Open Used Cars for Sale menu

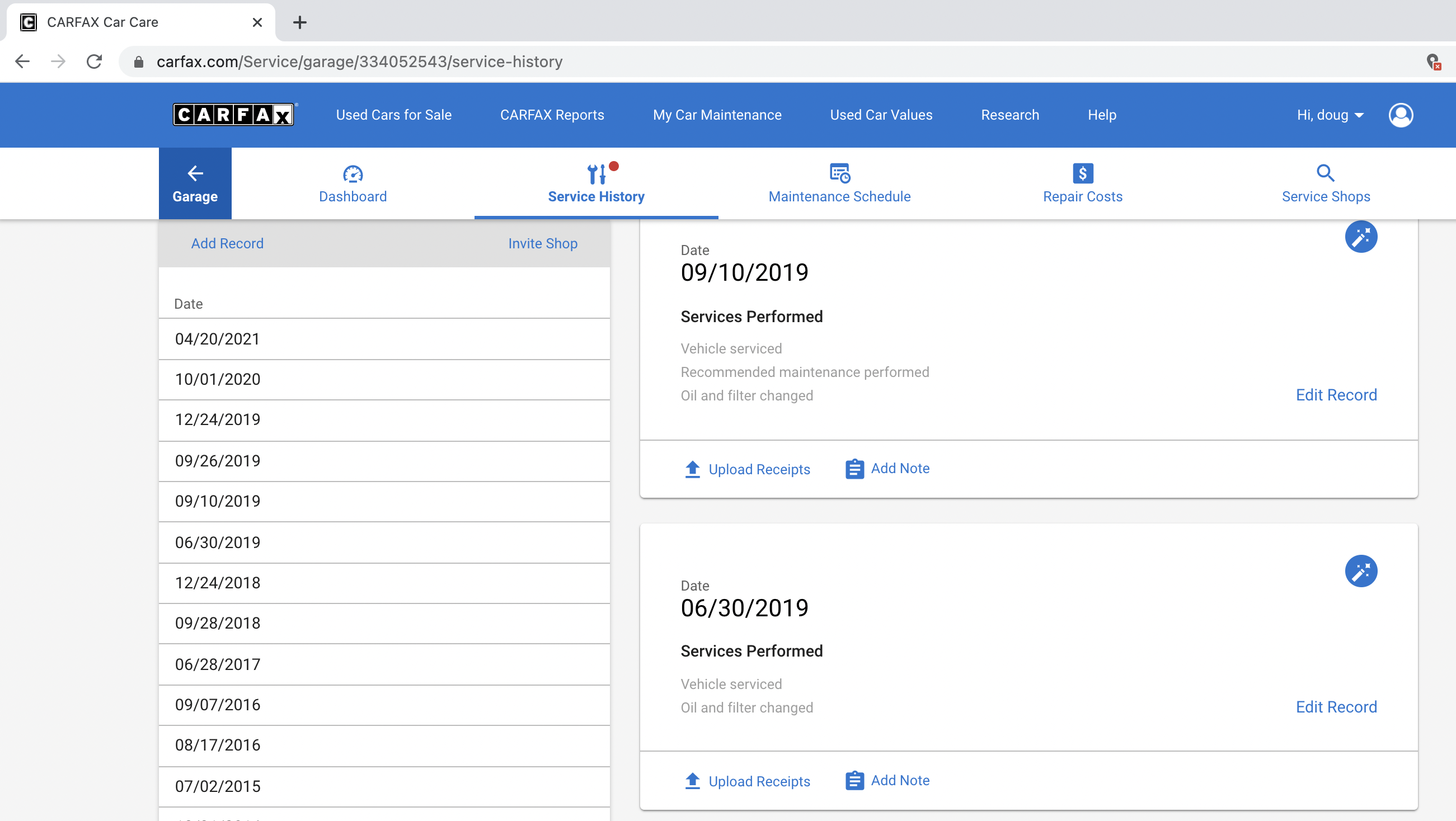pos(393,115)
